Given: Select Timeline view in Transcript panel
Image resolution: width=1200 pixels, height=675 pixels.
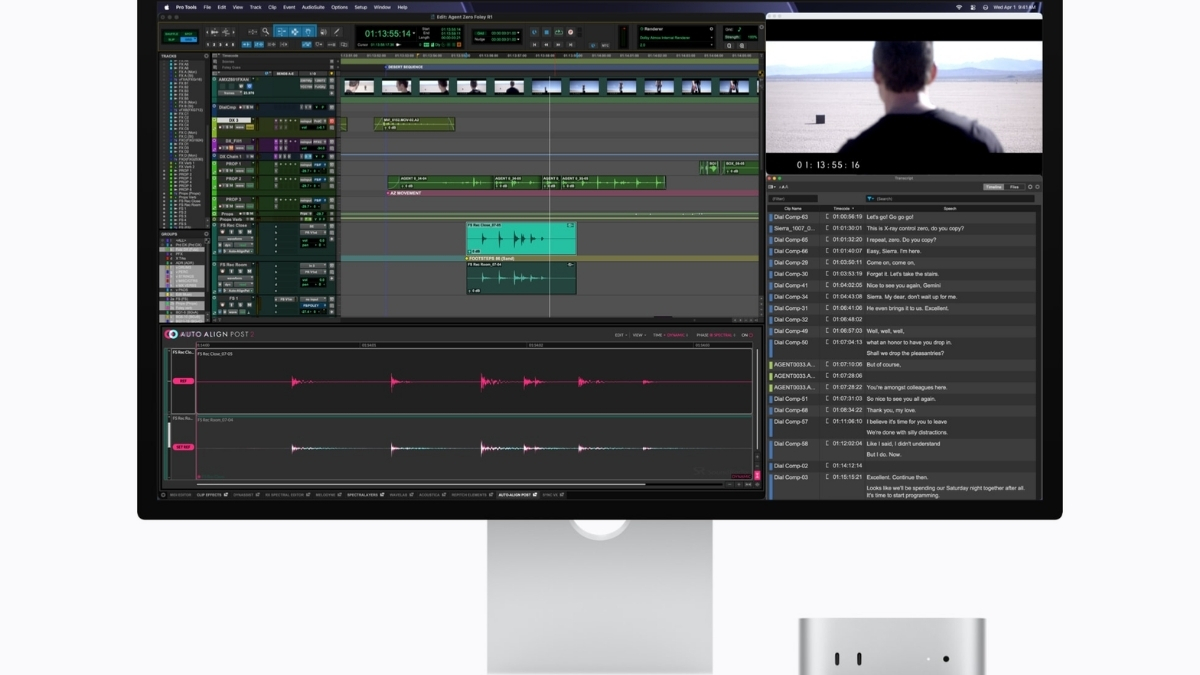Looking at the screenshot, I should (995, 187).
